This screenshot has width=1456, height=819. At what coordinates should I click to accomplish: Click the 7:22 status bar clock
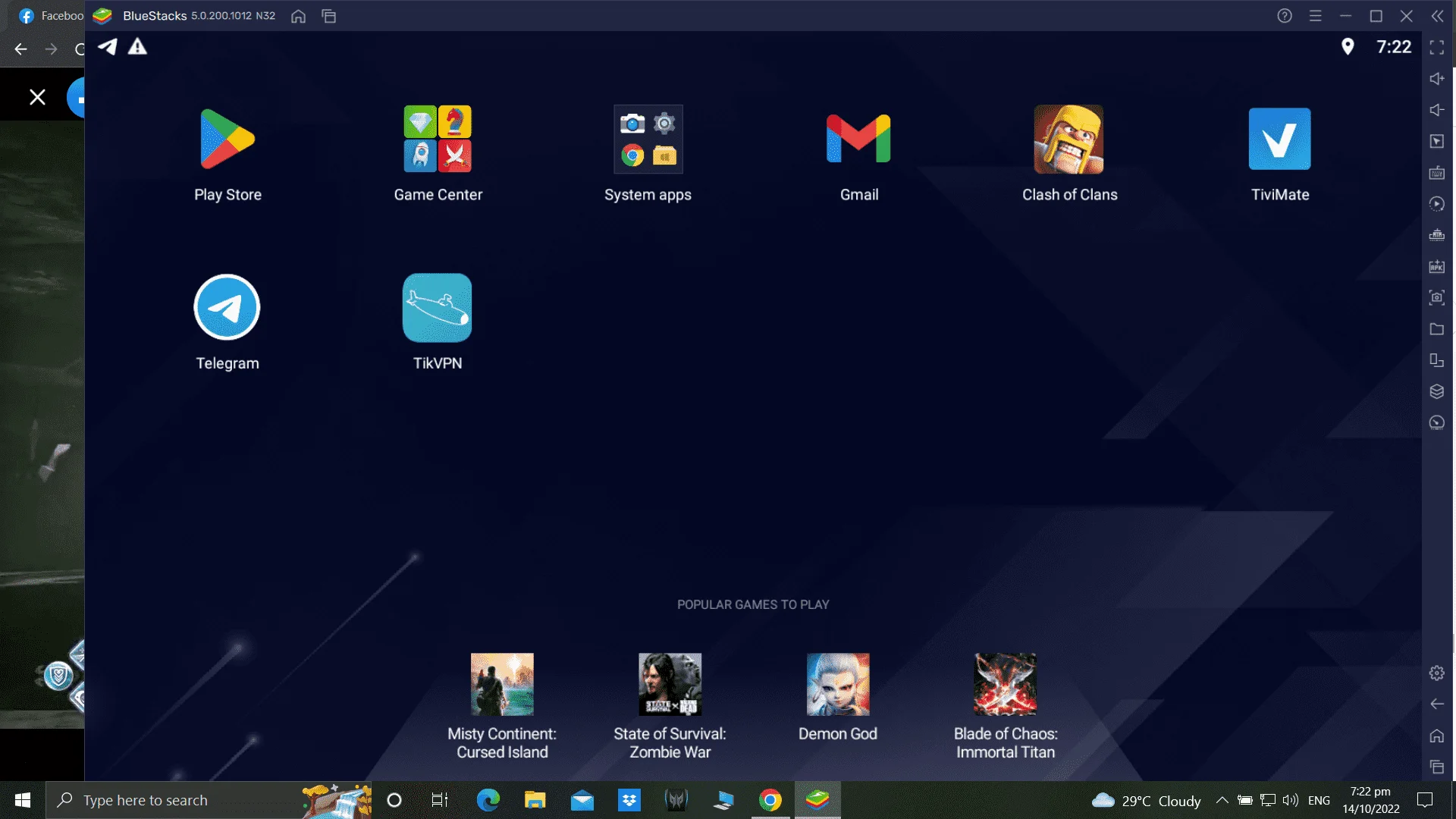click(1394, 47)
